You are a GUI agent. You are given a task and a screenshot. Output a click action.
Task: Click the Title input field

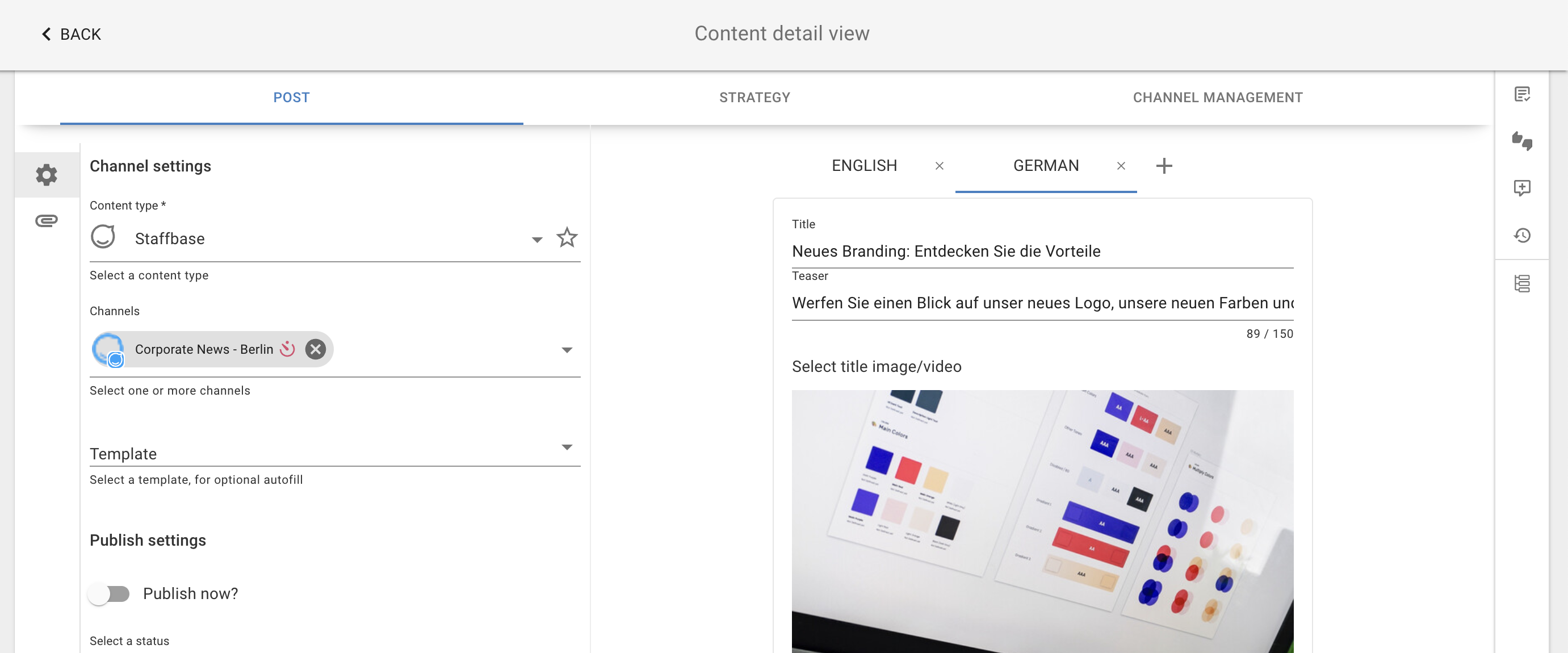pyautogui.click(x=1042, y=251)
